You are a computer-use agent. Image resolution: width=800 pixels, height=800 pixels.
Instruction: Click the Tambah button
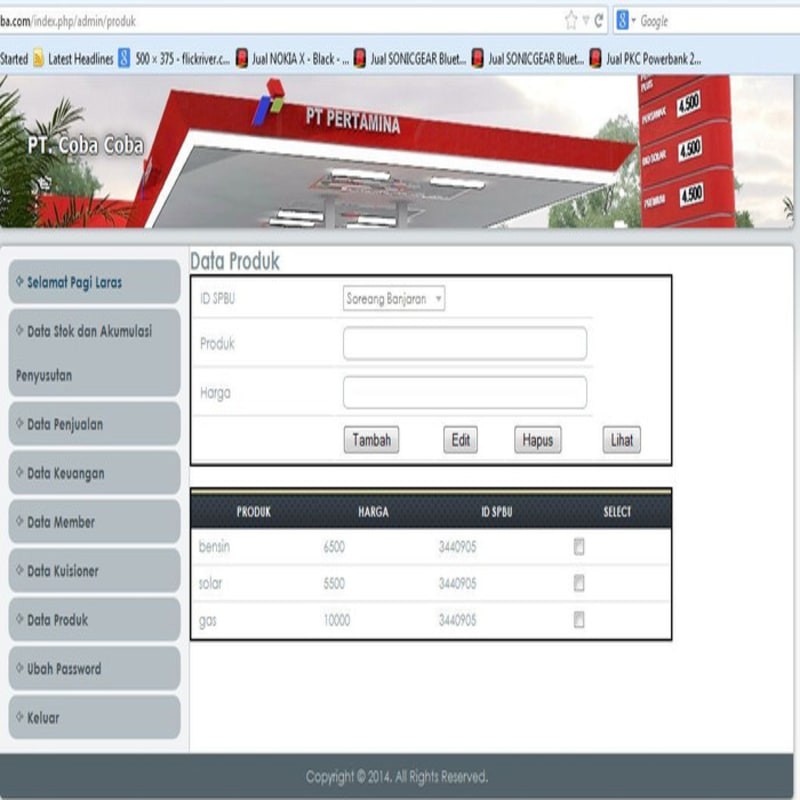point(372,440)
